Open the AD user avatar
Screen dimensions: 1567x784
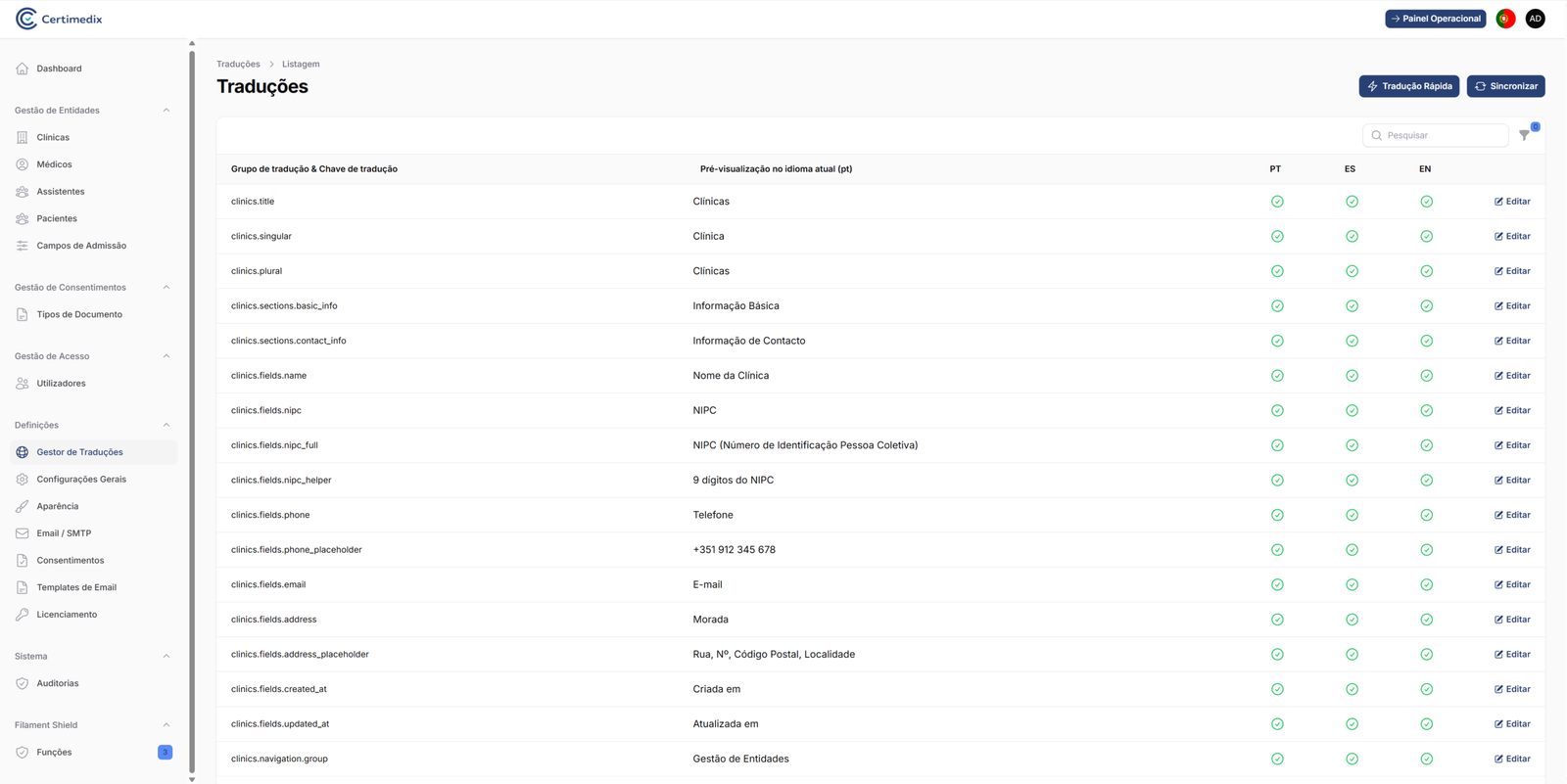[1535, 19]
